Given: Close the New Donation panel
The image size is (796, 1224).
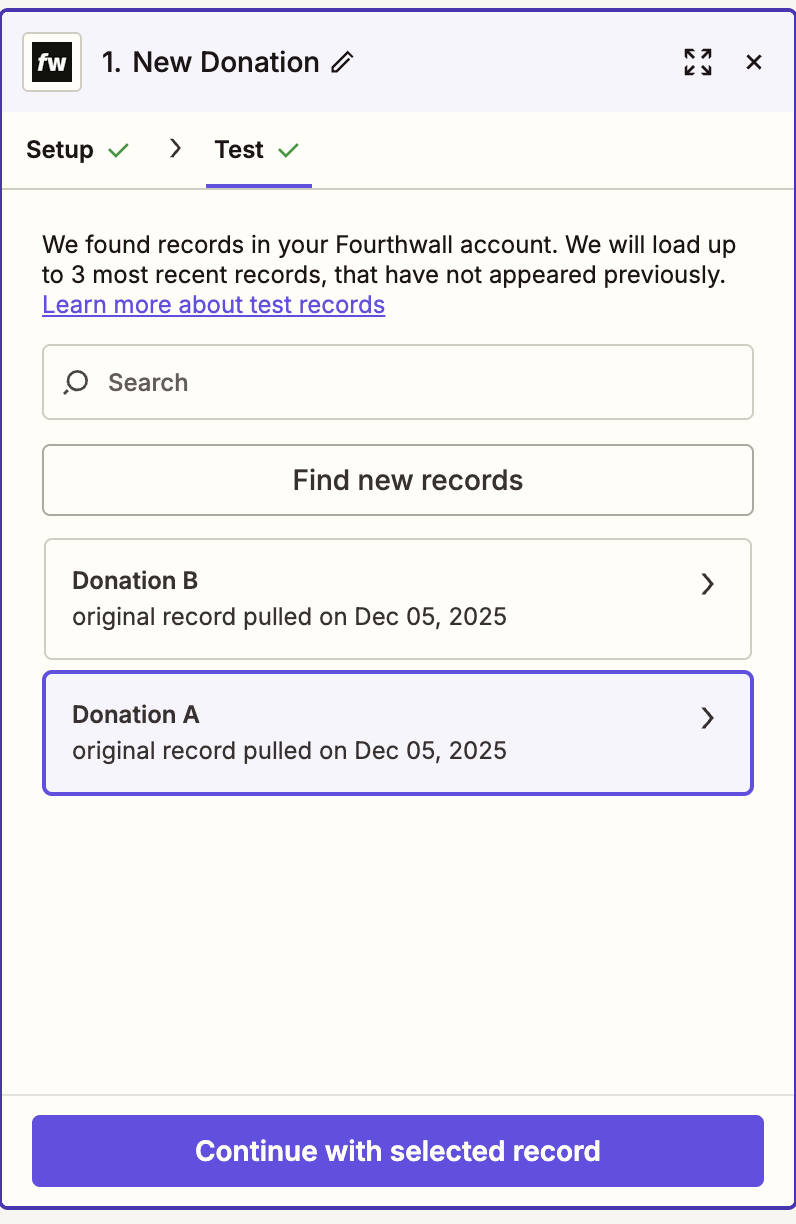Looking at the screenshot, I should tap(754, 63).
